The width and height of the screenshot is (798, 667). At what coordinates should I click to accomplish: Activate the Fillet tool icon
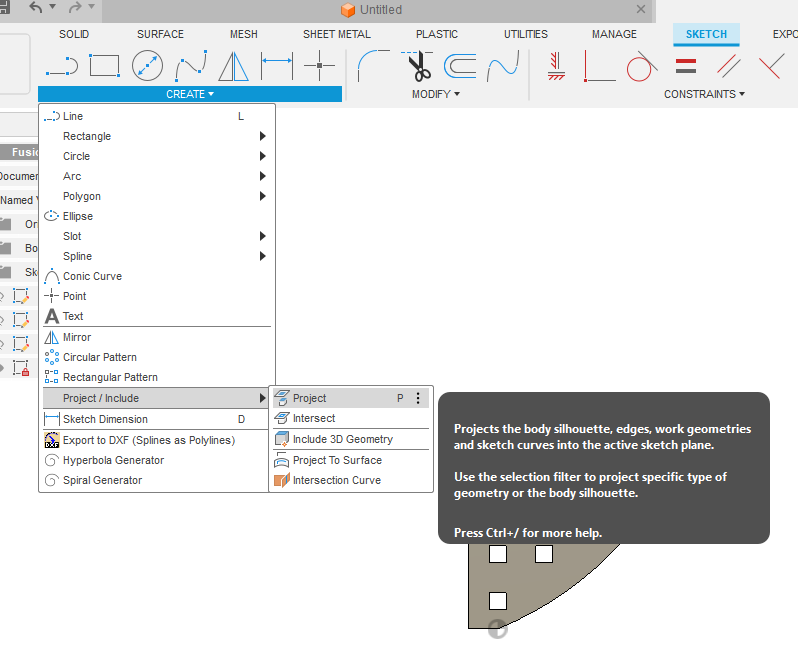pyautogui.click(x=374, y=66)
